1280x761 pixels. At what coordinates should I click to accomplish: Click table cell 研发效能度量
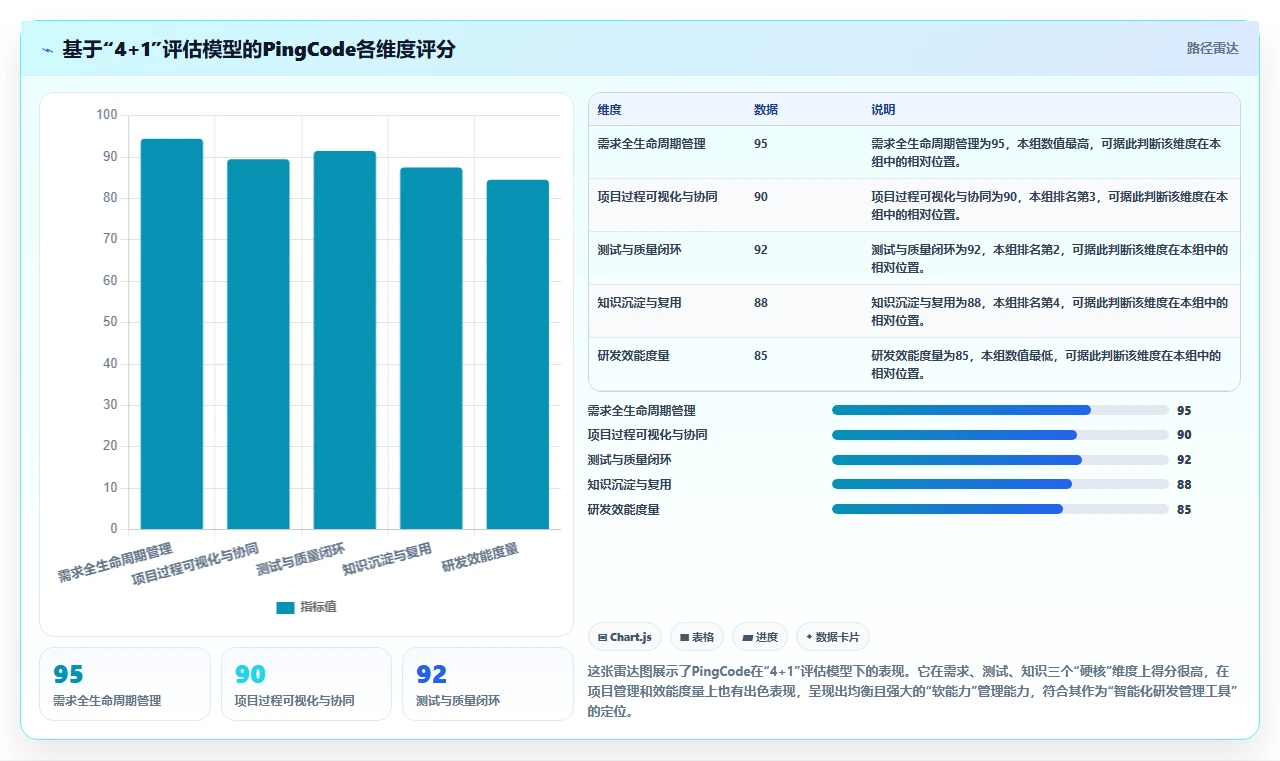point(633,356)
